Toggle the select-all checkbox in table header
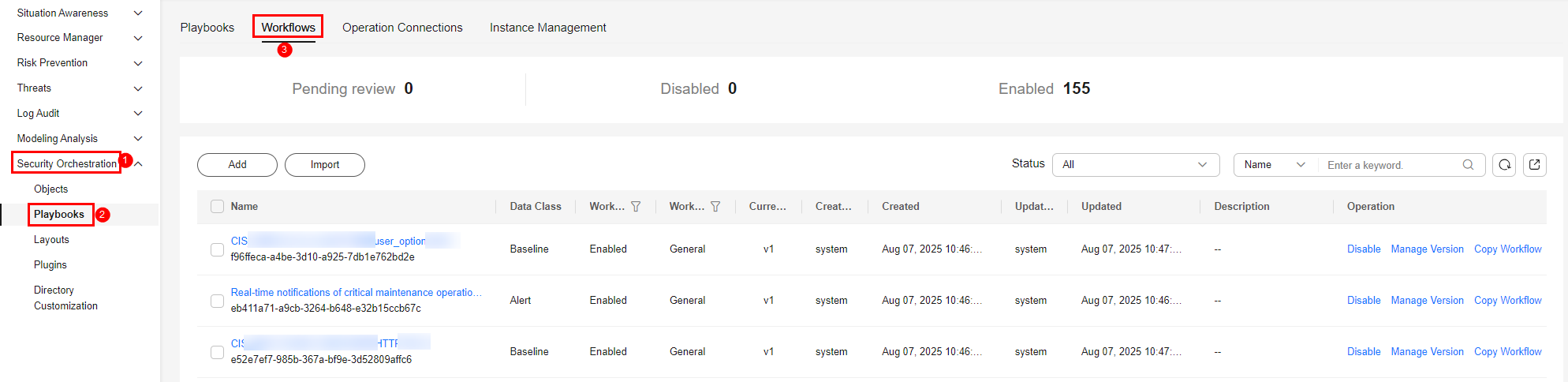The width and height of the screenshot is (1568, 382). [217, 207]
